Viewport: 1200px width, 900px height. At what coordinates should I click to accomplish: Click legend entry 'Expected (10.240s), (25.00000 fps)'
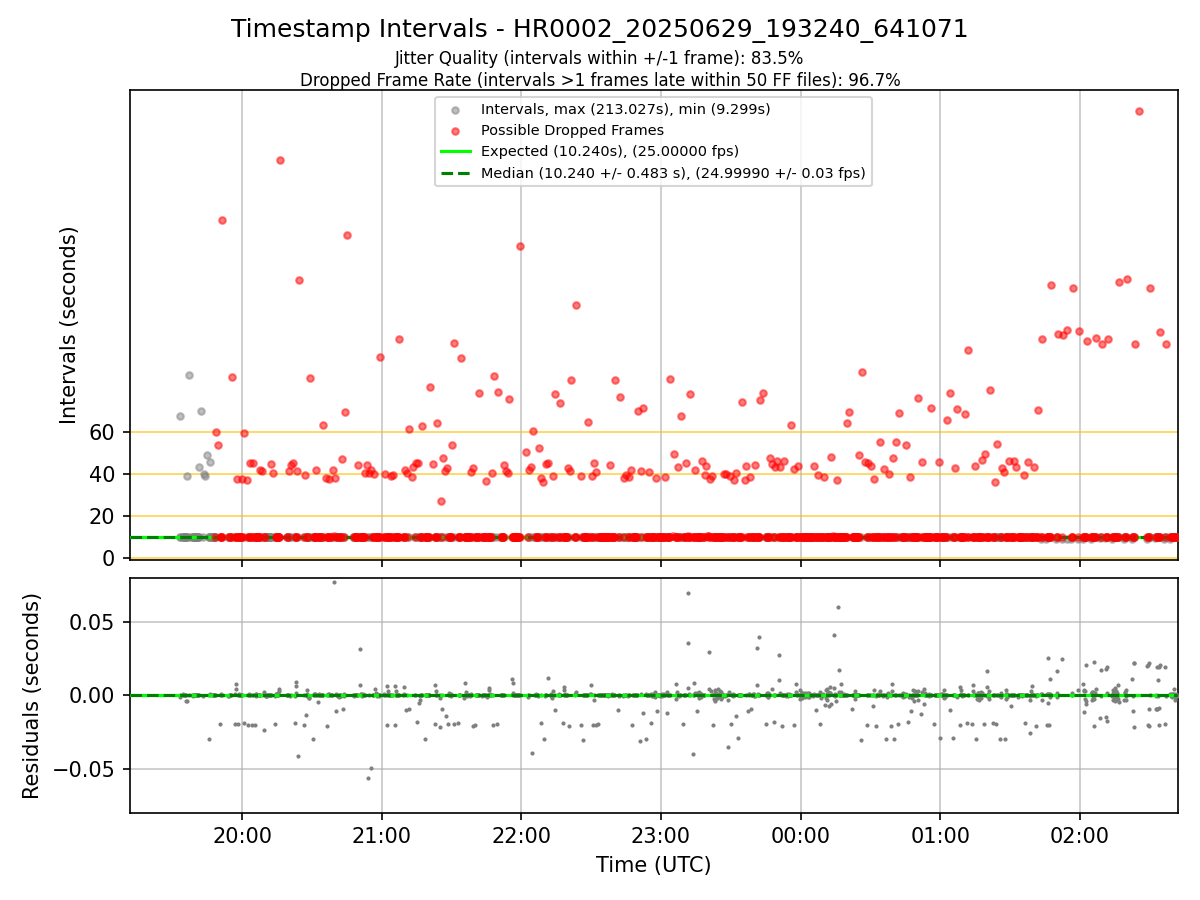609,151
